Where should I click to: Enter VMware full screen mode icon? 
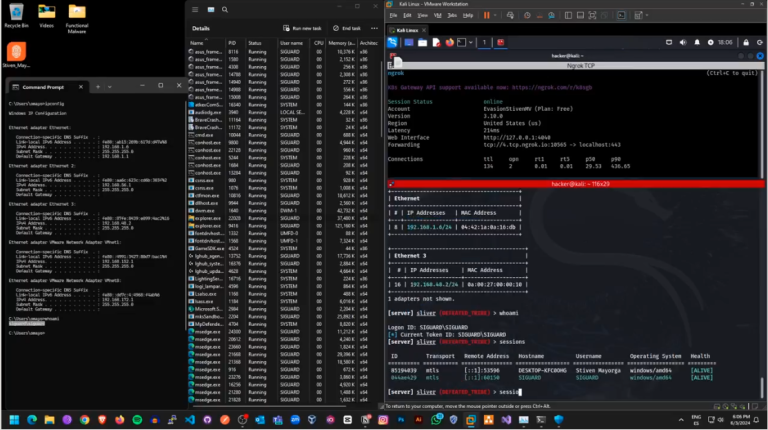(592, 16)
